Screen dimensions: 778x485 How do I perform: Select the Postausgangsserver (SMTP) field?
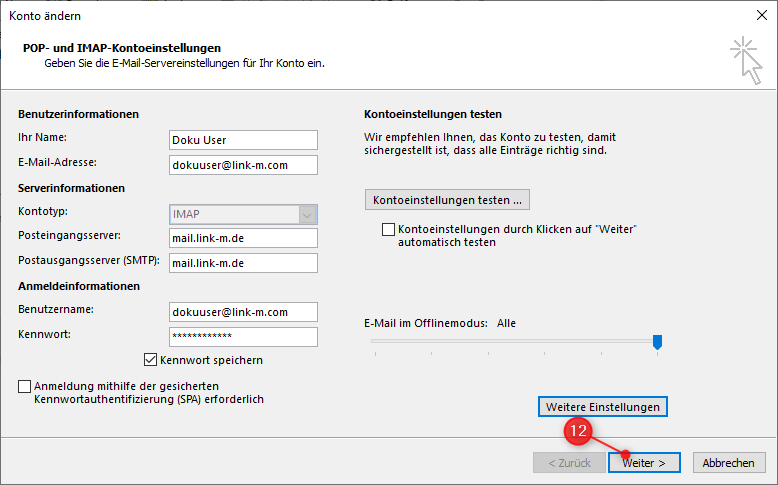coord(243,263)
